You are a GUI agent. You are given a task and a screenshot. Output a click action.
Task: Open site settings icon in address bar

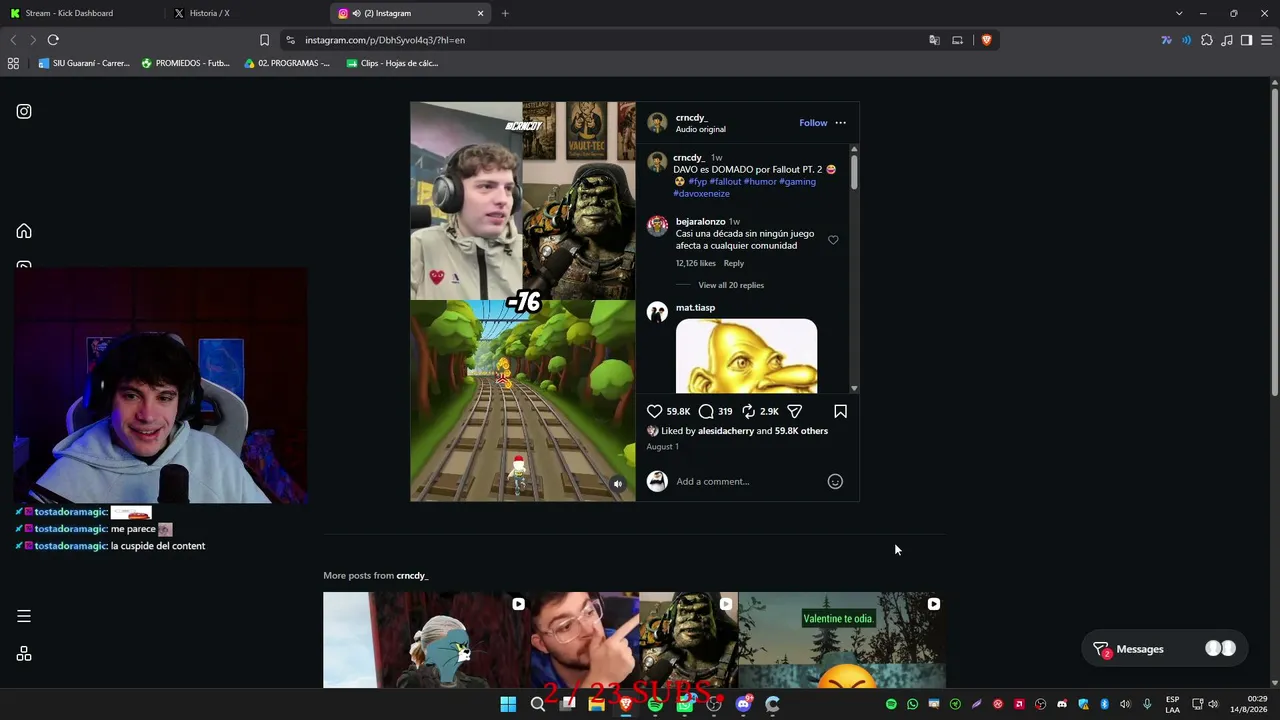(290, 40)
